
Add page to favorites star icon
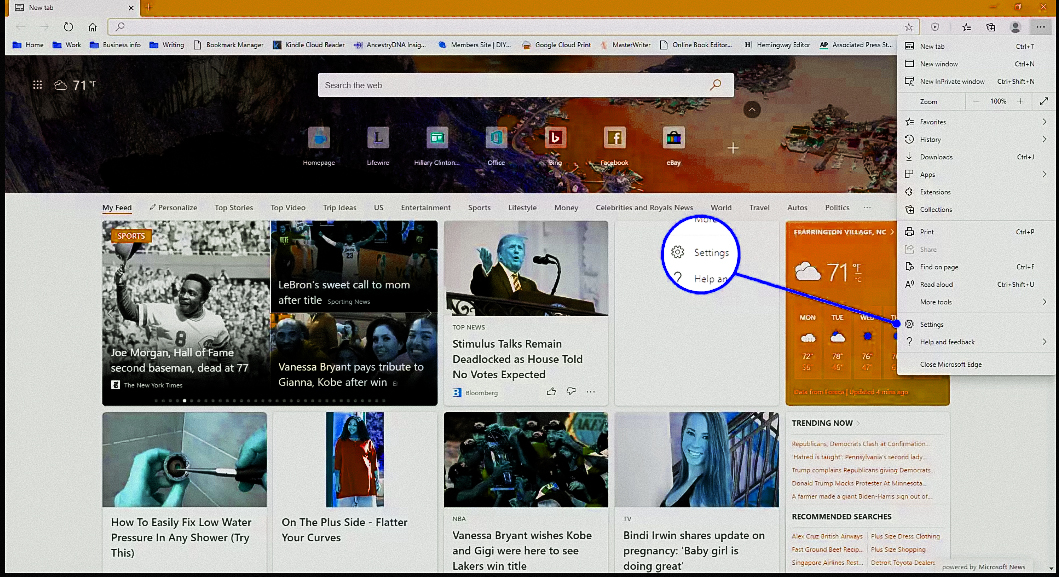(909, 27)
